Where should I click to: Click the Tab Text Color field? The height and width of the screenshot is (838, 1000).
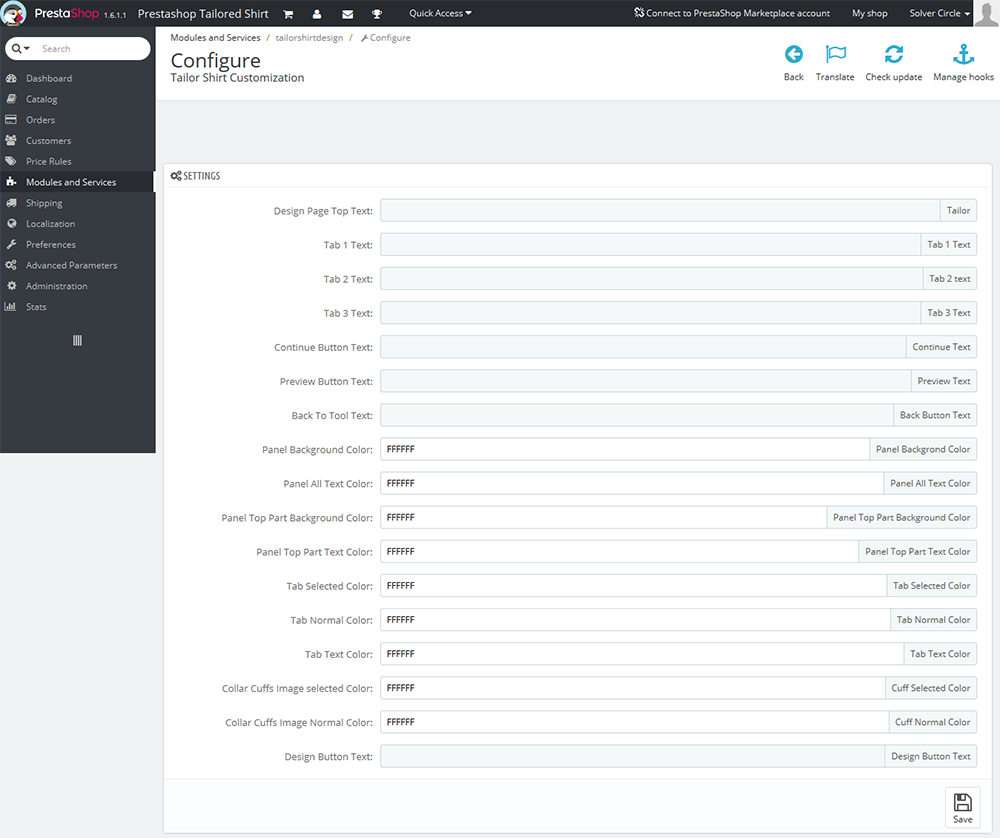pyautogui.click(x=642, y=654)
